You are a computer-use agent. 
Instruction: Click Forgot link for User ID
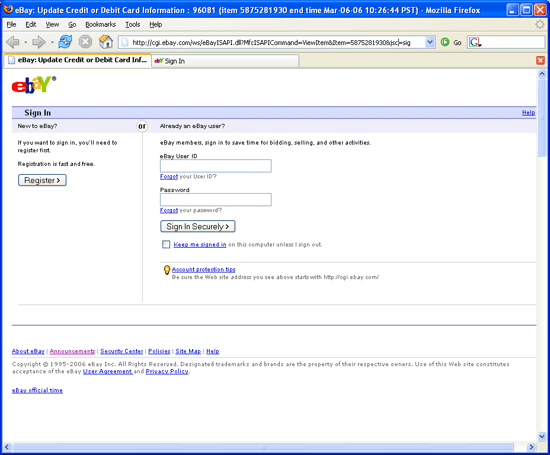(x=169, y=176)
